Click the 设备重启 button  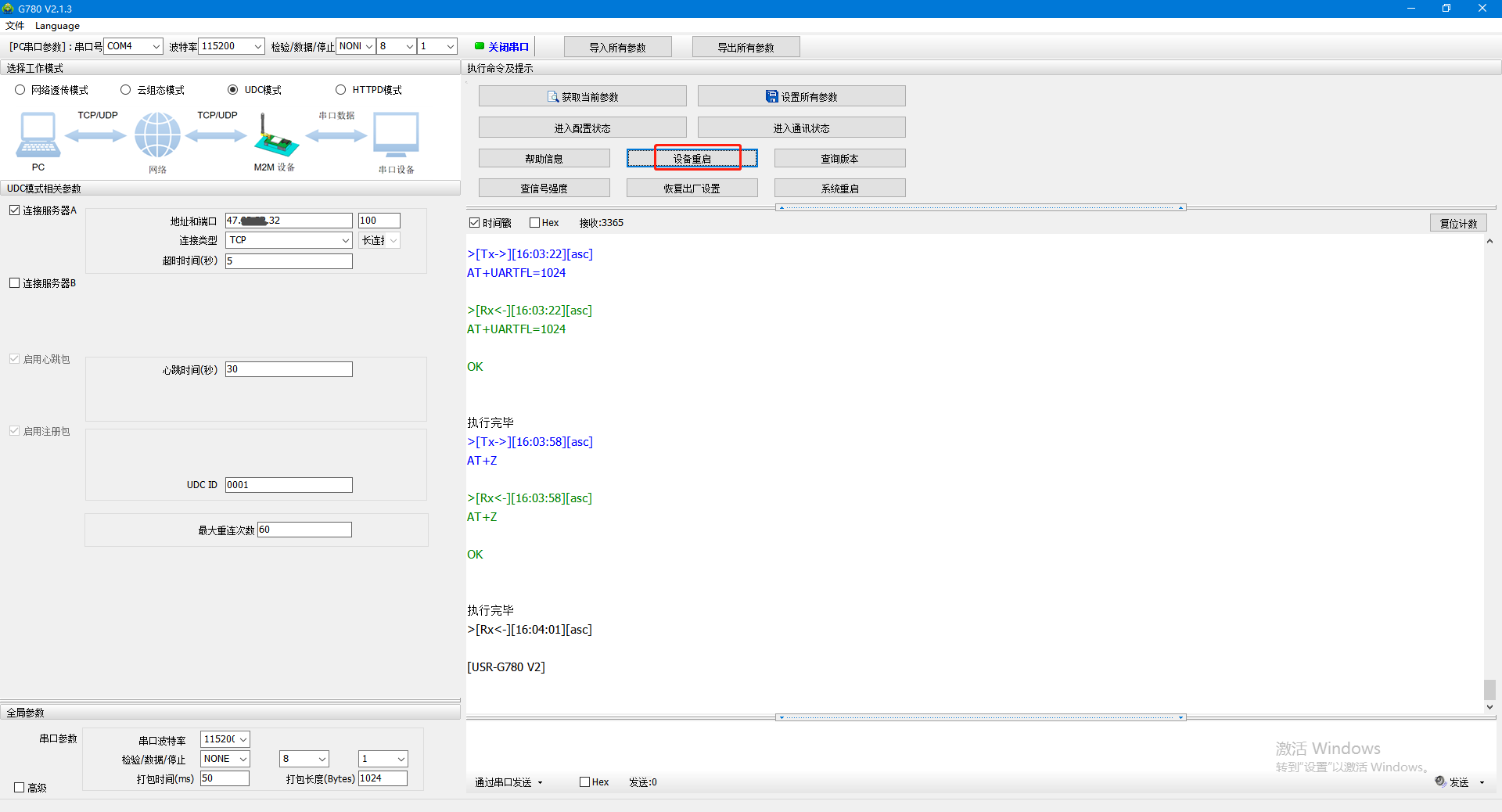(x=692, y=159)
